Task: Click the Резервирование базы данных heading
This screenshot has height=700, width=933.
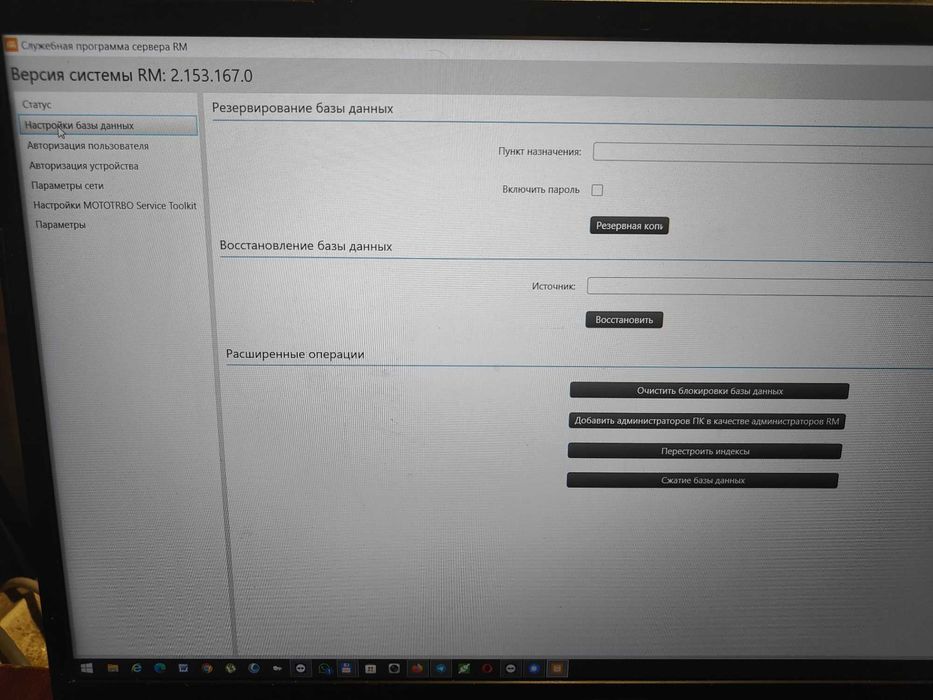Action: pos(302,108)
